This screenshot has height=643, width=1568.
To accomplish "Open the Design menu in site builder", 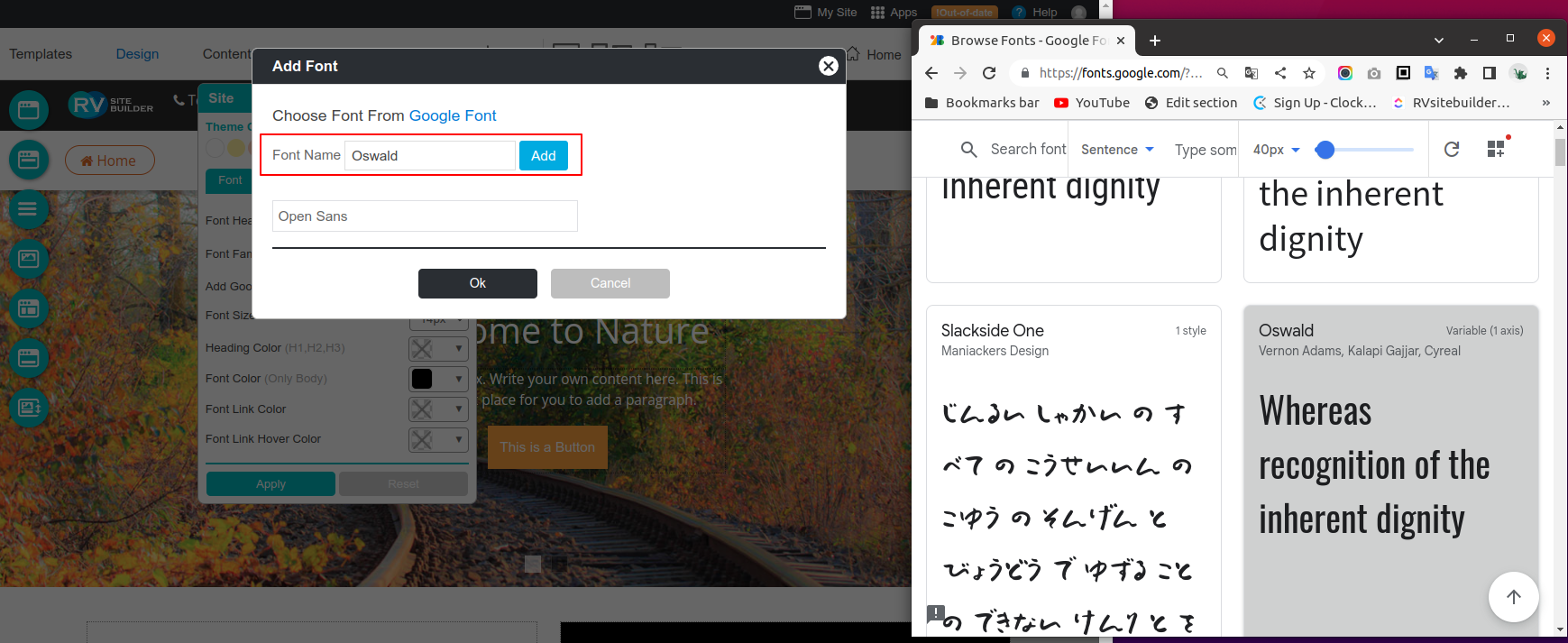I will click(137, 54).
